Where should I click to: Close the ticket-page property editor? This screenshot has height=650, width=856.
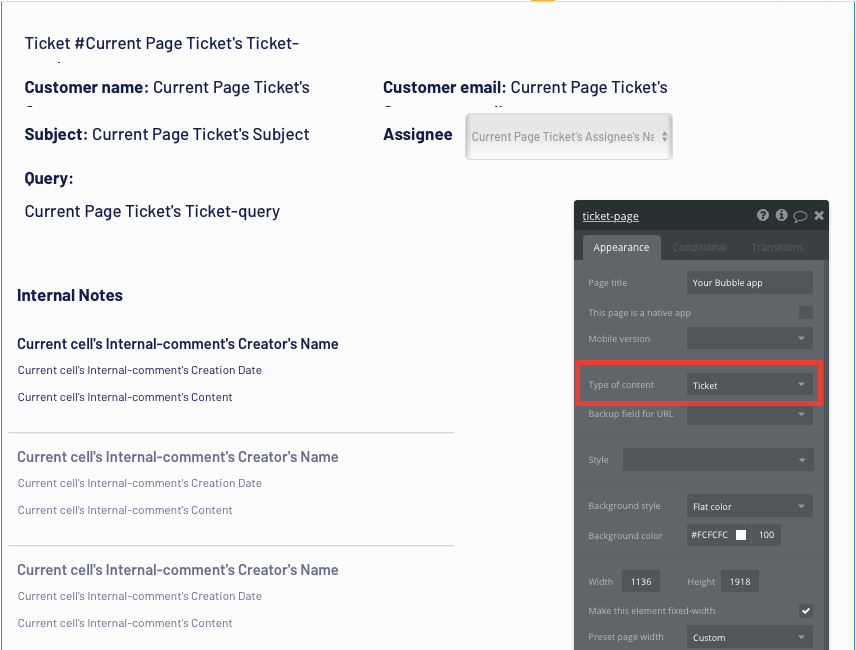coord(818,215)
